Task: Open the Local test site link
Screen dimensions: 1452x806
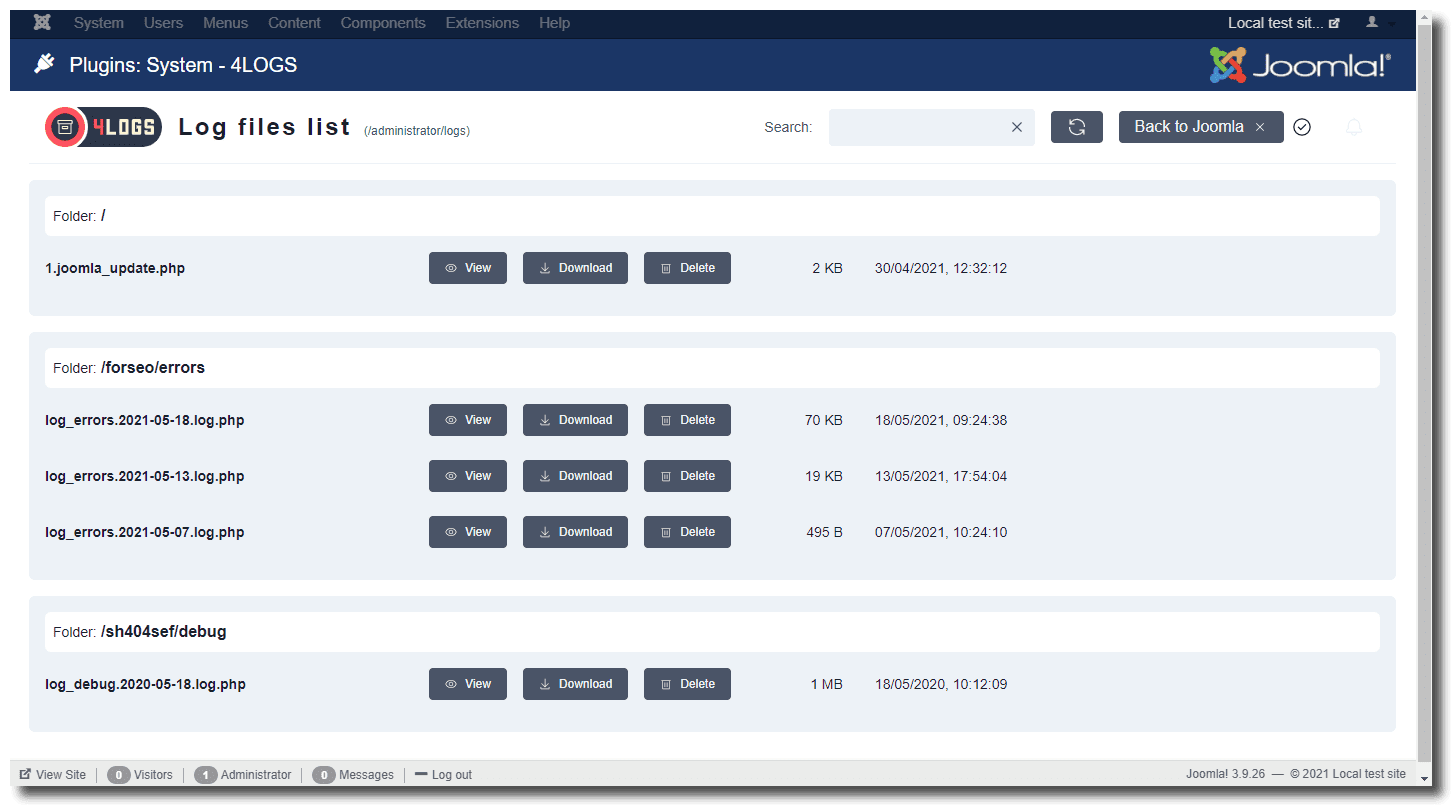Action: (x=1283, y=23)
